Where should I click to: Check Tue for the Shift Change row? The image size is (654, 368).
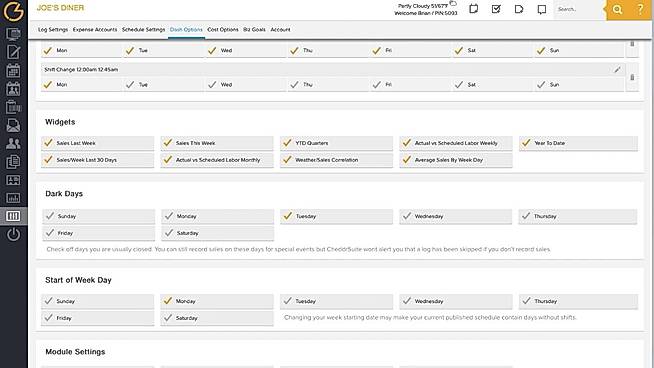coord(164,85)
